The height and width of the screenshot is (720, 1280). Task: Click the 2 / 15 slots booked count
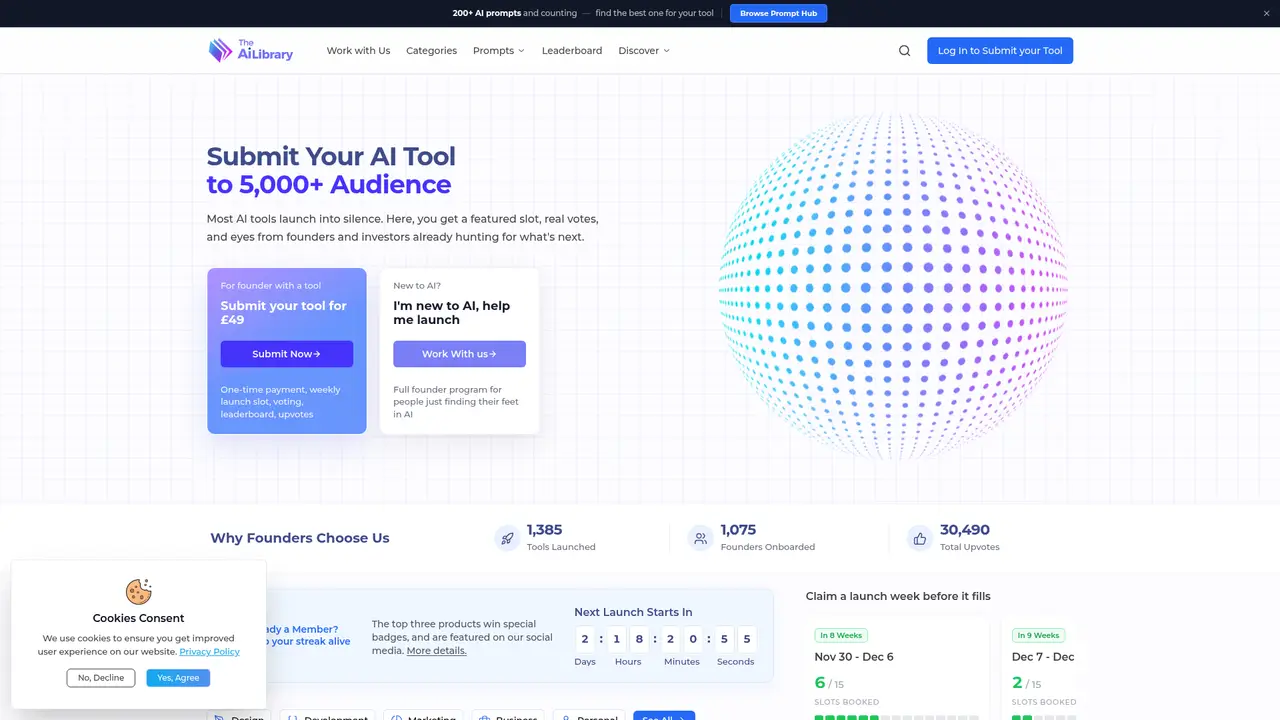coord(1026,683)
